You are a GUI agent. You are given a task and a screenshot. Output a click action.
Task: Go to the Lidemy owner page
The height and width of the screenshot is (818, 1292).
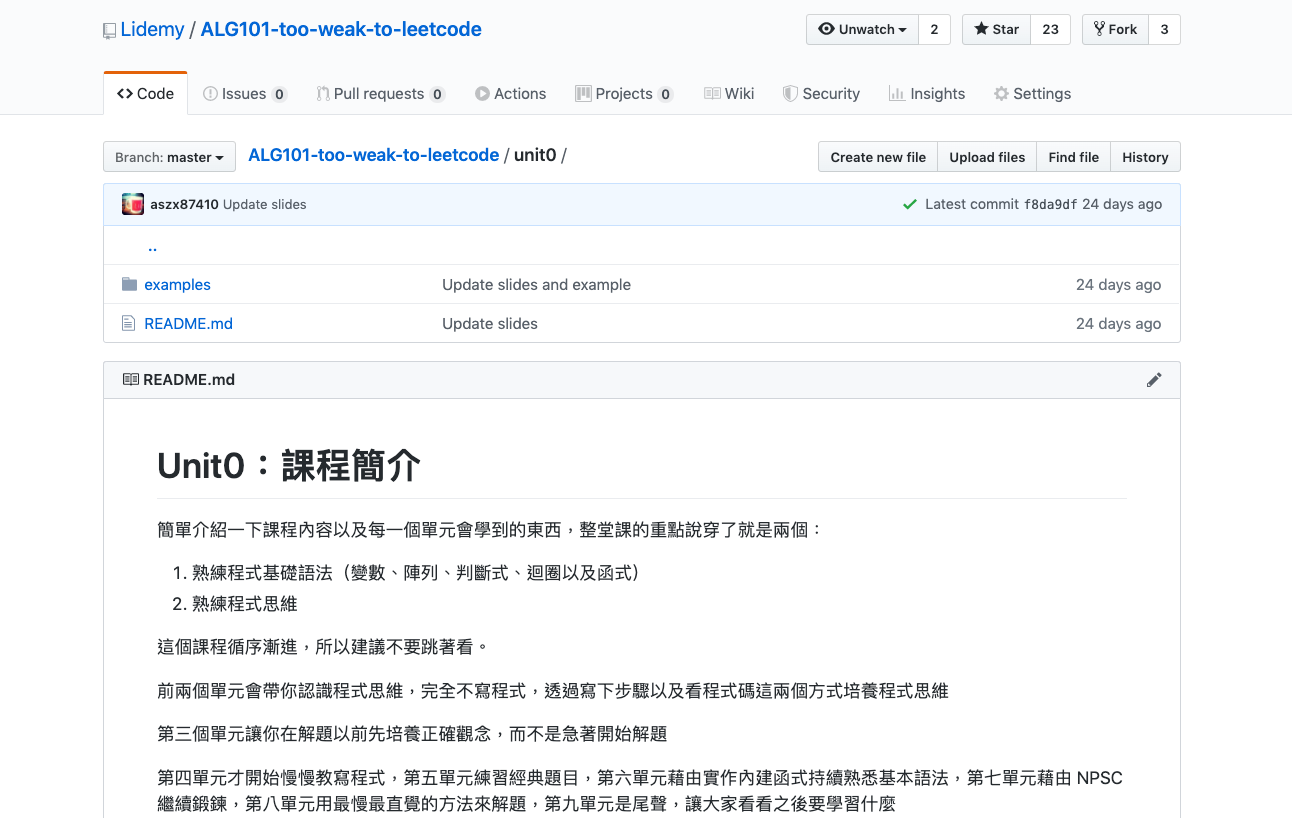click(x=152, y=29)
